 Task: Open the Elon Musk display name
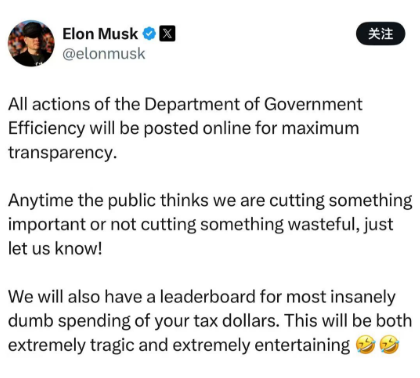pos(100,34)
